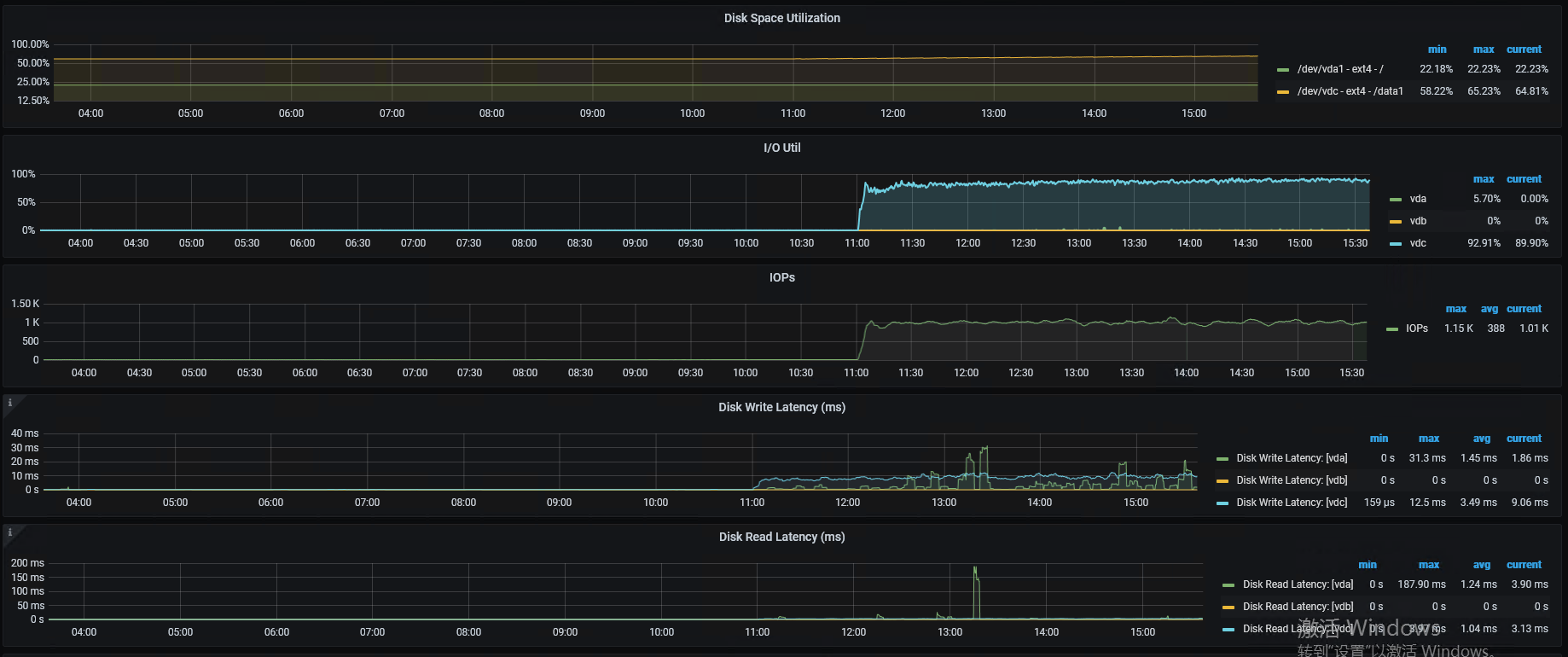The image size is (1568, 657).
Task: Open the info icon on Disk Read Latency panel
Action: pyautogui.click(x=10, y=532)
